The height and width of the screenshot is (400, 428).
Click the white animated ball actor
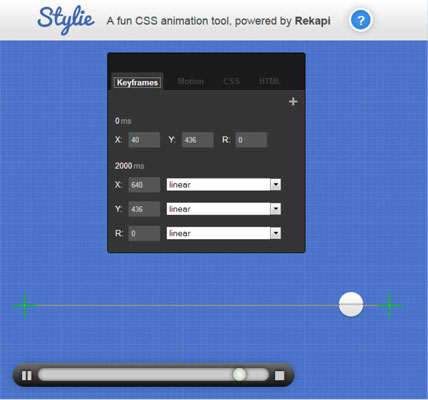351,304
